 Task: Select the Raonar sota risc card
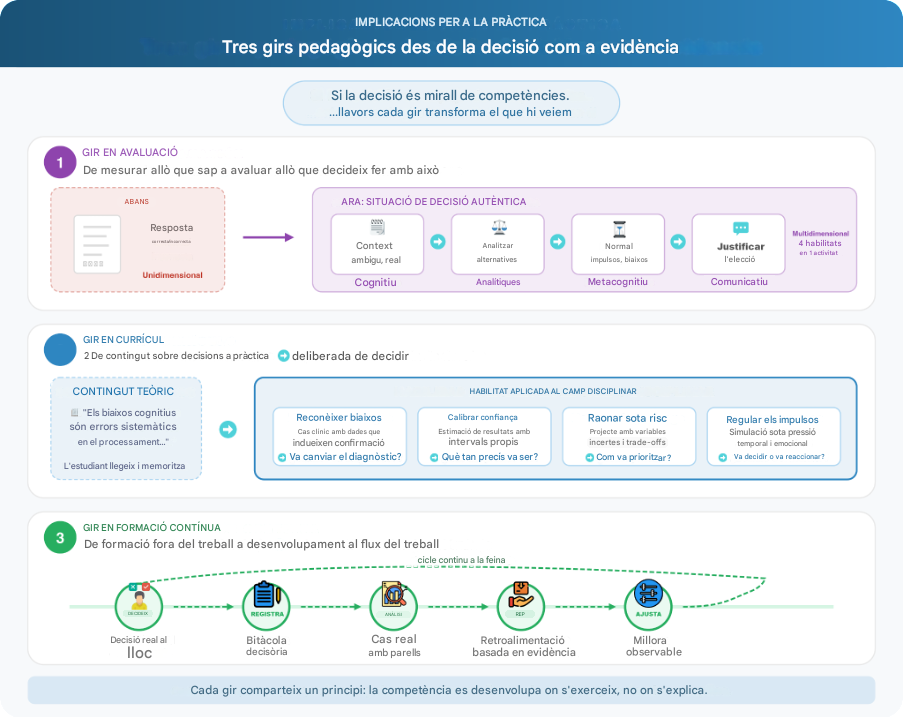coord(629,436)
